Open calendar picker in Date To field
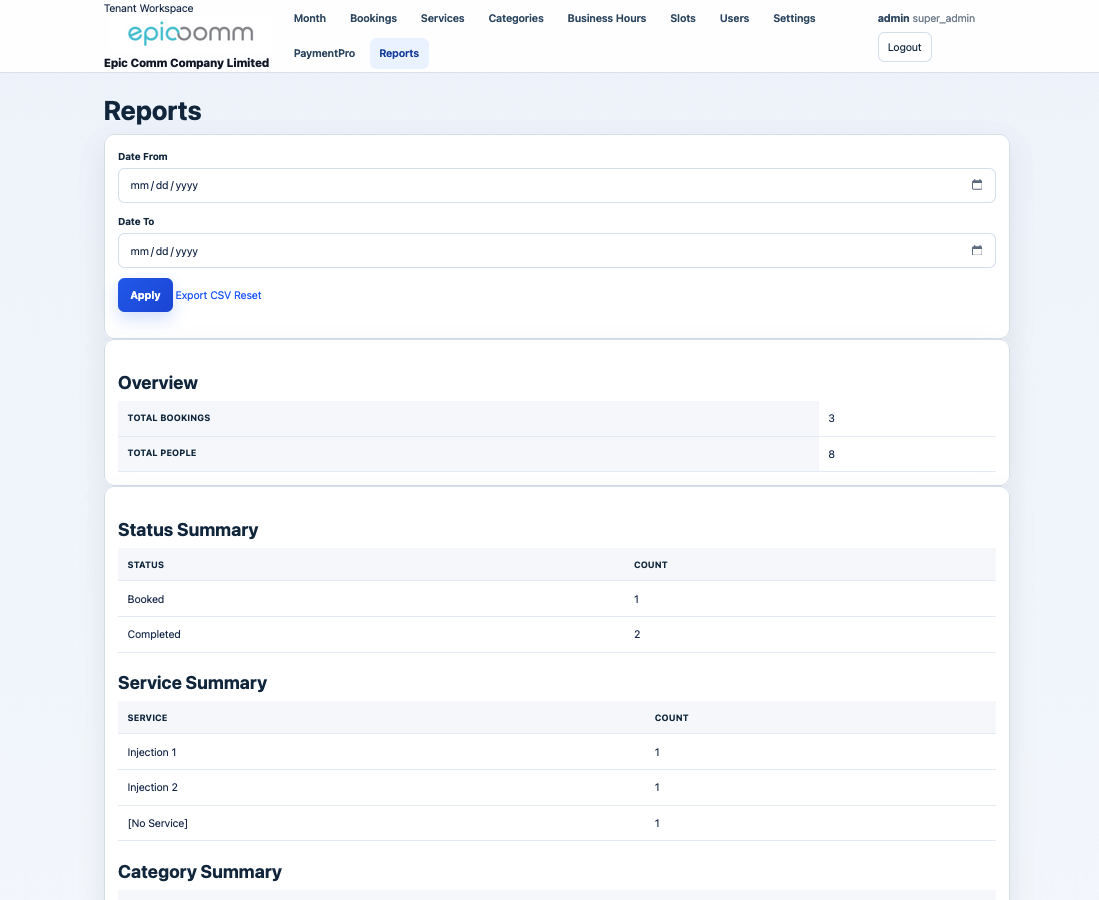This screenshot has width=1099, height=900. click(977, 250)
